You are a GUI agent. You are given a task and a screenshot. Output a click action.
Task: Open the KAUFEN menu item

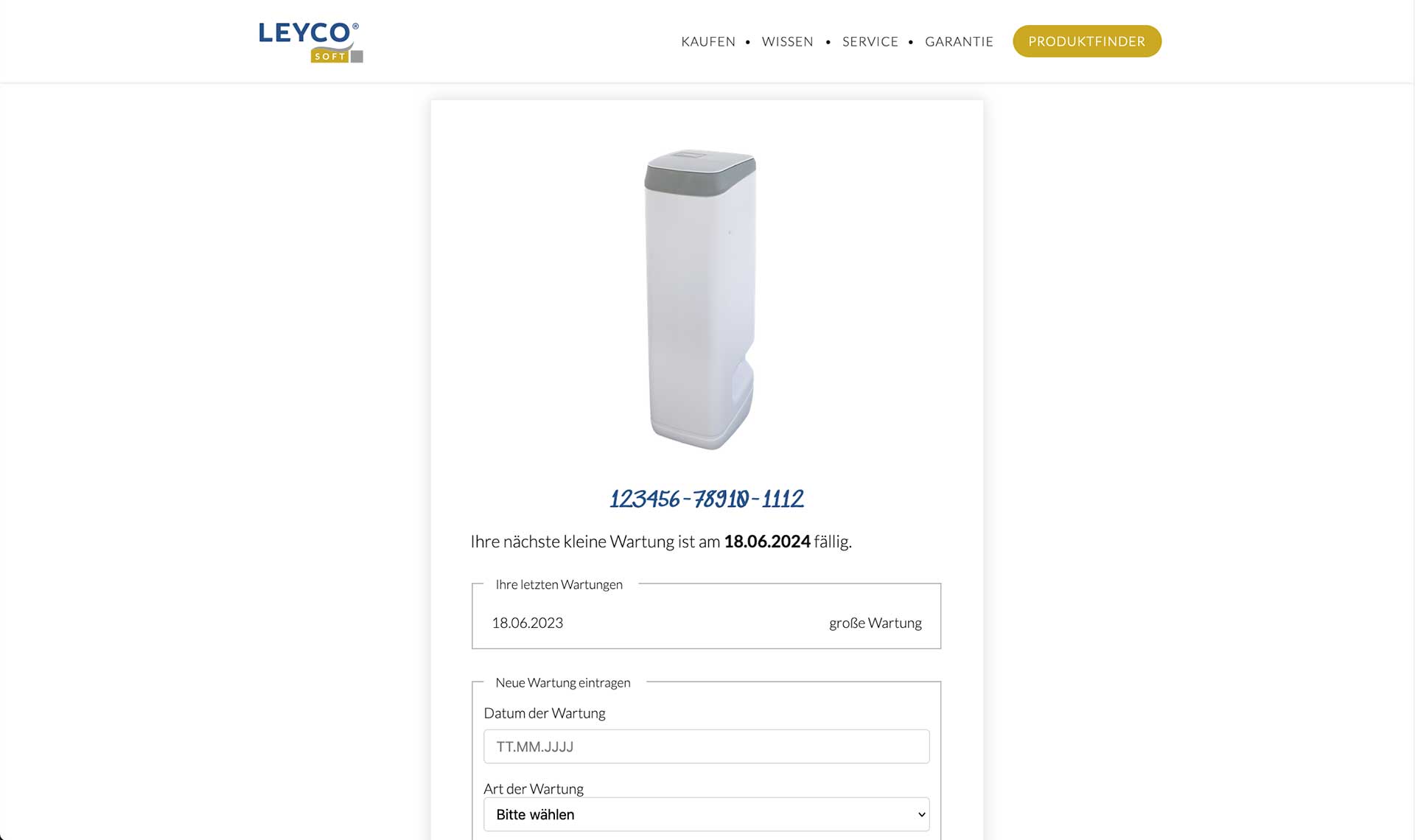click(708, 42)
